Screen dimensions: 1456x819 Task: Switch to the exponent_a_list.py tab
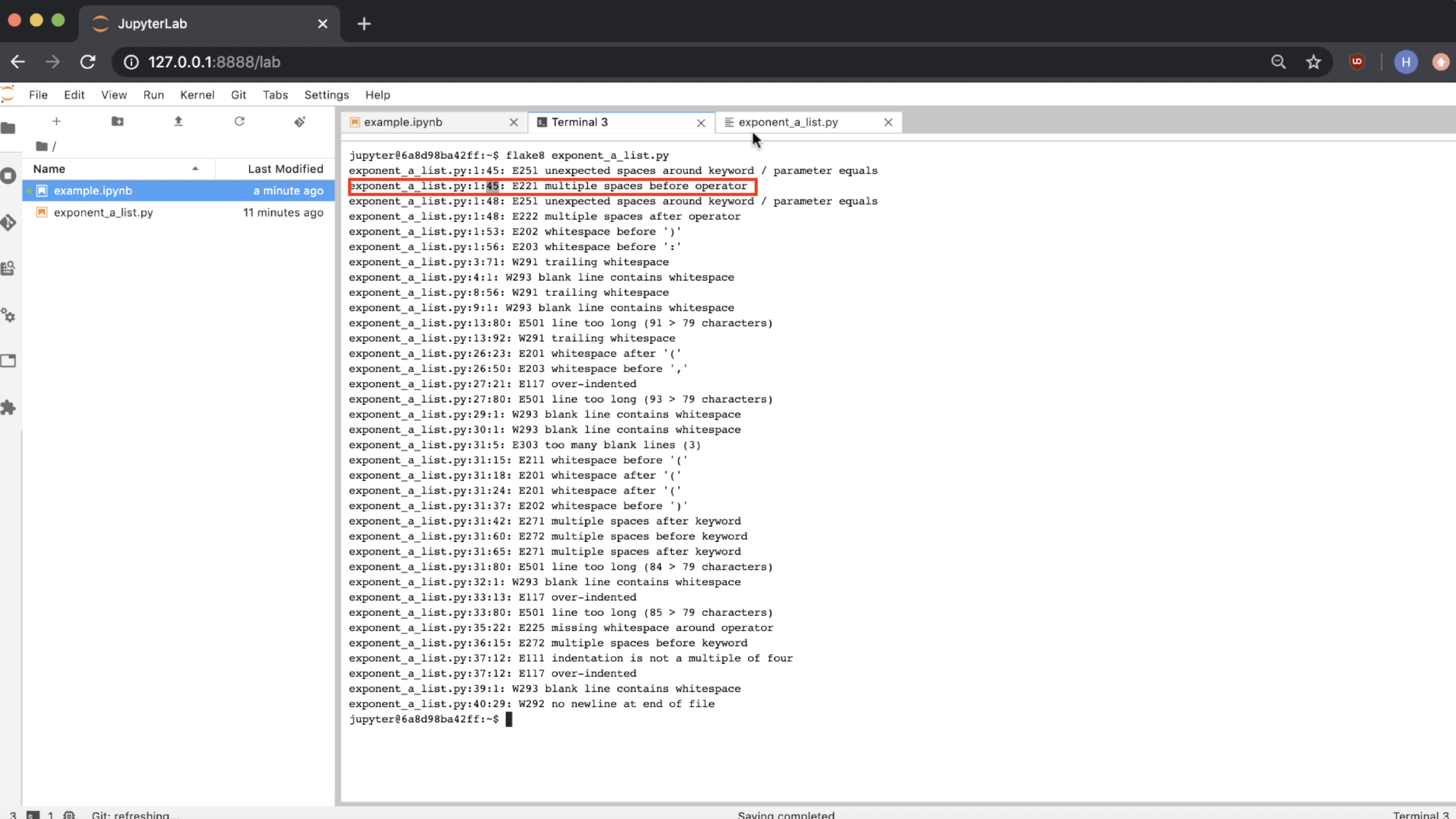pos(788,123)
